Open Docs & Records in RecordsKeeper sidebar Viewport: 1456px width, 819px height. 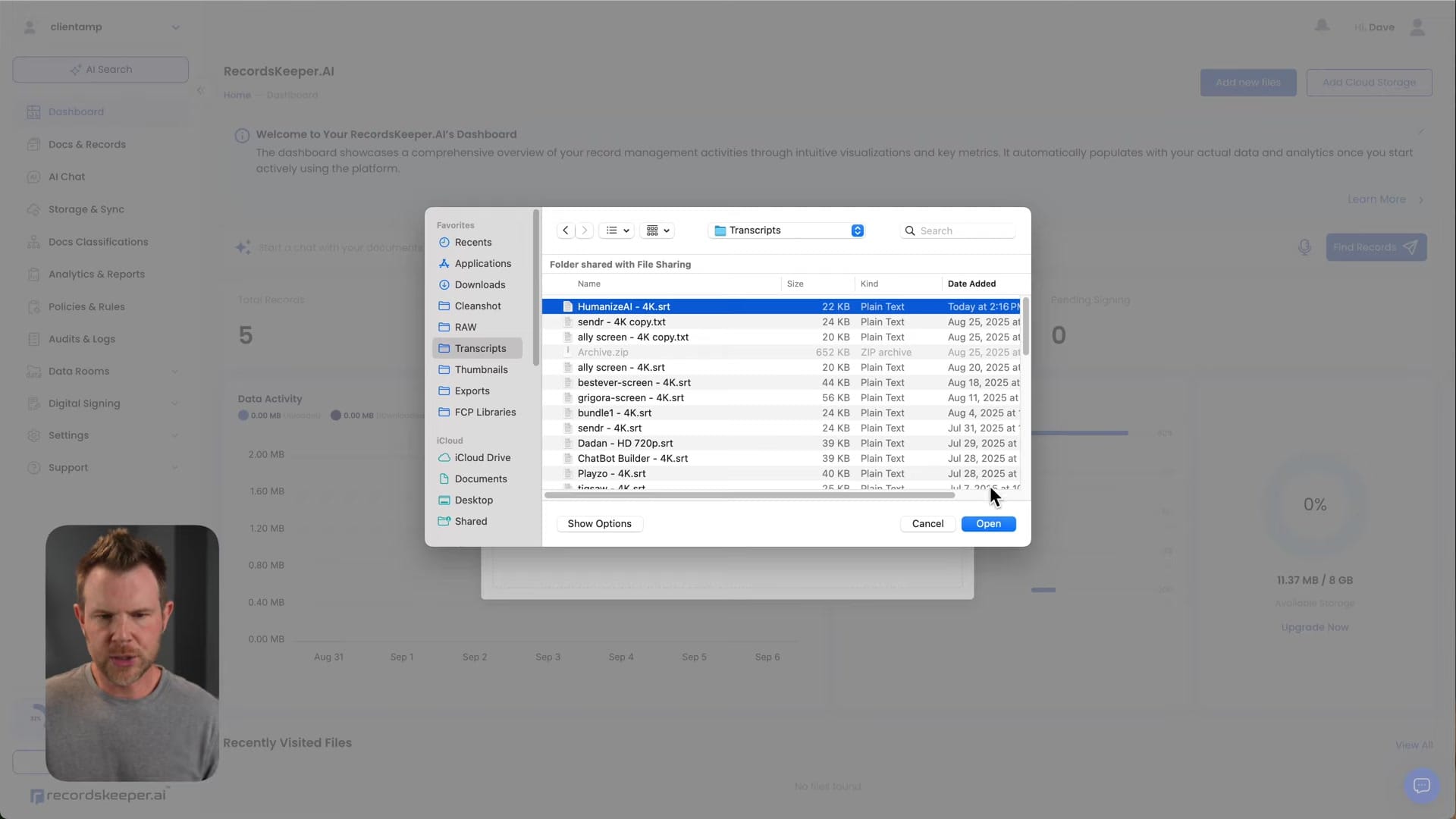point(86,145)
